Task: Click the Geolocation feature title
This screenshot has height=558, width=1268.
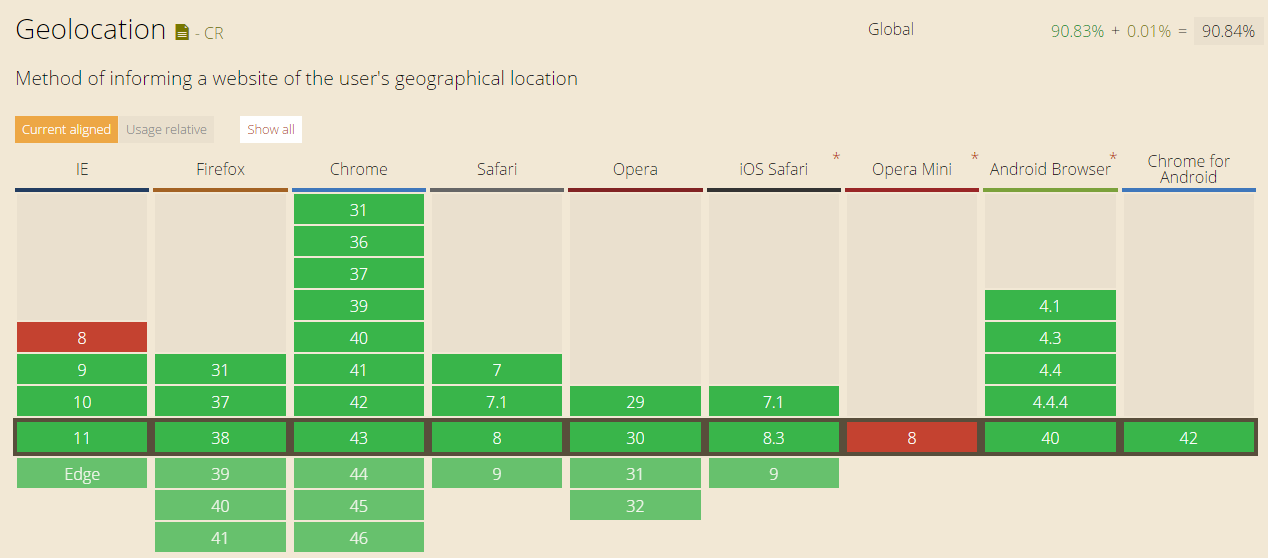Action: tap(91, 30)
